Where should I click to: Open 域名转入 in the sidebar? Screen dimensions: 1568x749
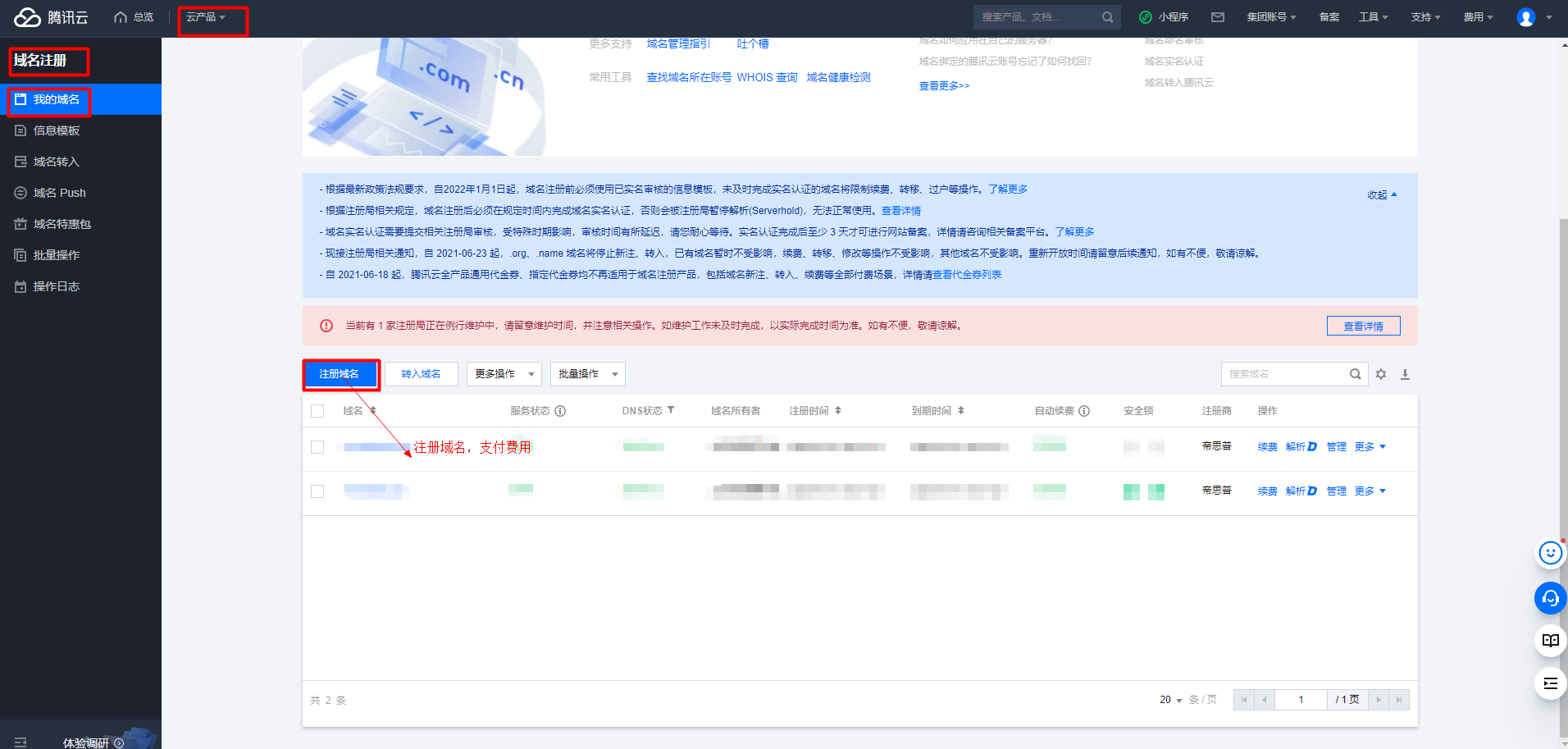click(80, 162)
